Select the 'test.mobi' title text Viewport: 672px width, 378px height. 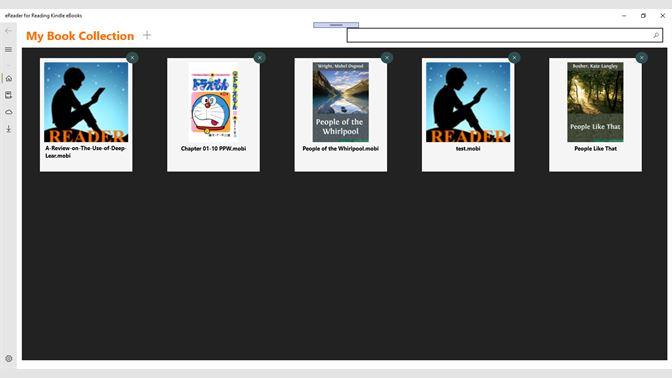pos(468,149)
